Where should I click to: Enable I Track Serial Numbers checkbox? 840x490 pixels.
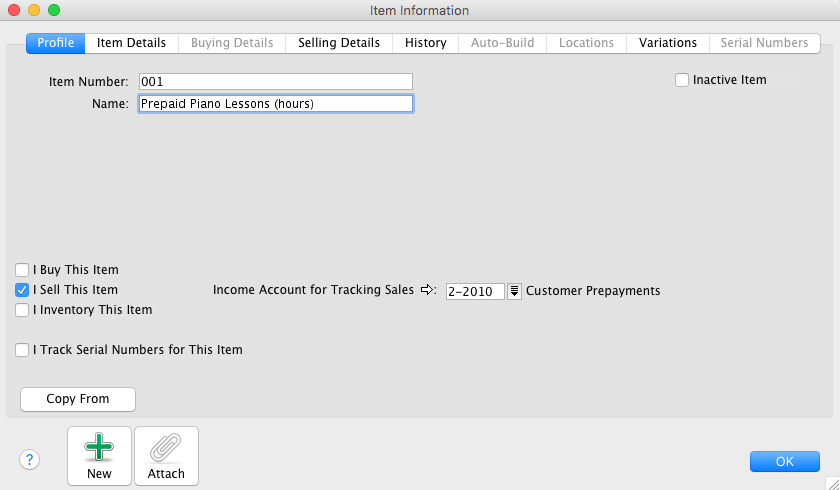click(22, 350)
